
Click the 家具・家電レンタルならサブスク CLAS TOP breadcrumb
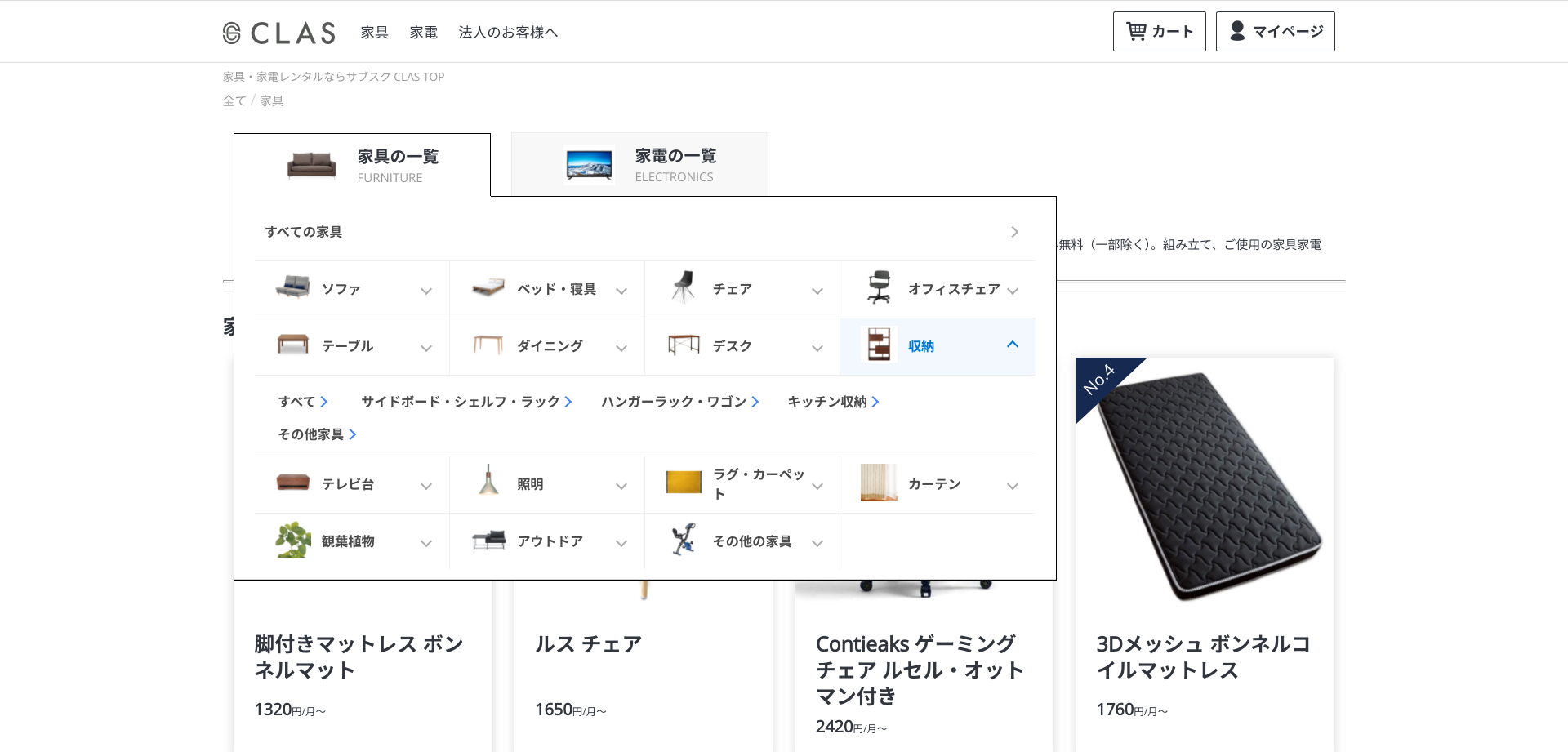point(333,77)
